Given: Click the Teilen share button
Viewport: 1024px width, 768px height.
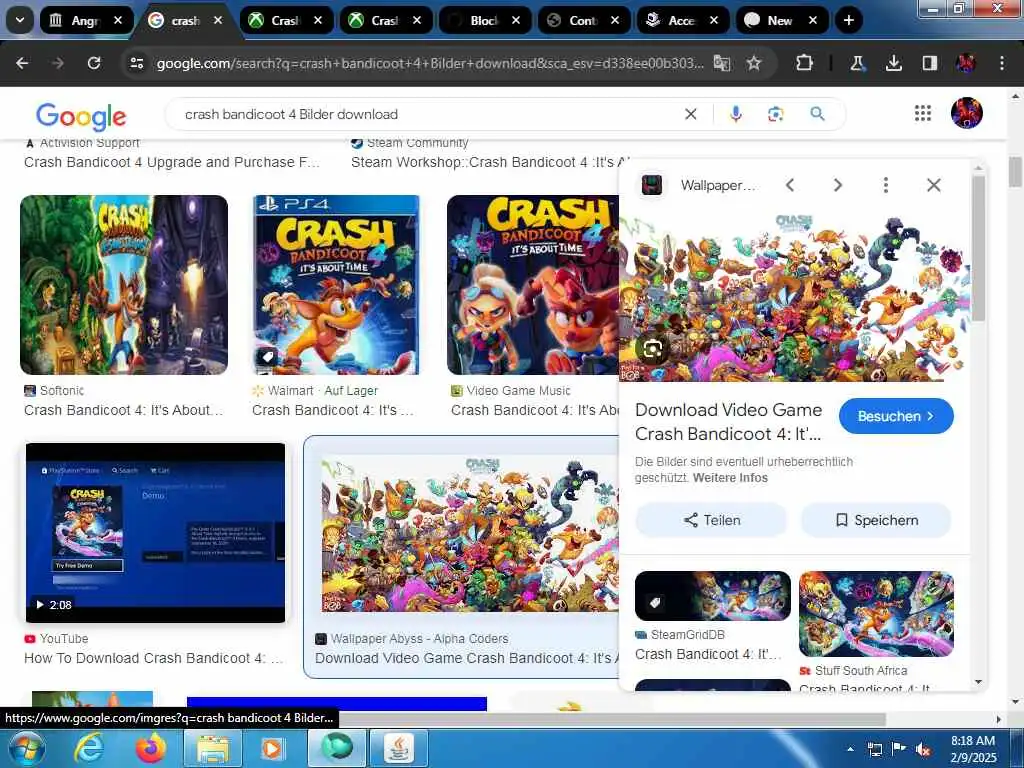Looking at the screenshot, I should coord(711,520).
